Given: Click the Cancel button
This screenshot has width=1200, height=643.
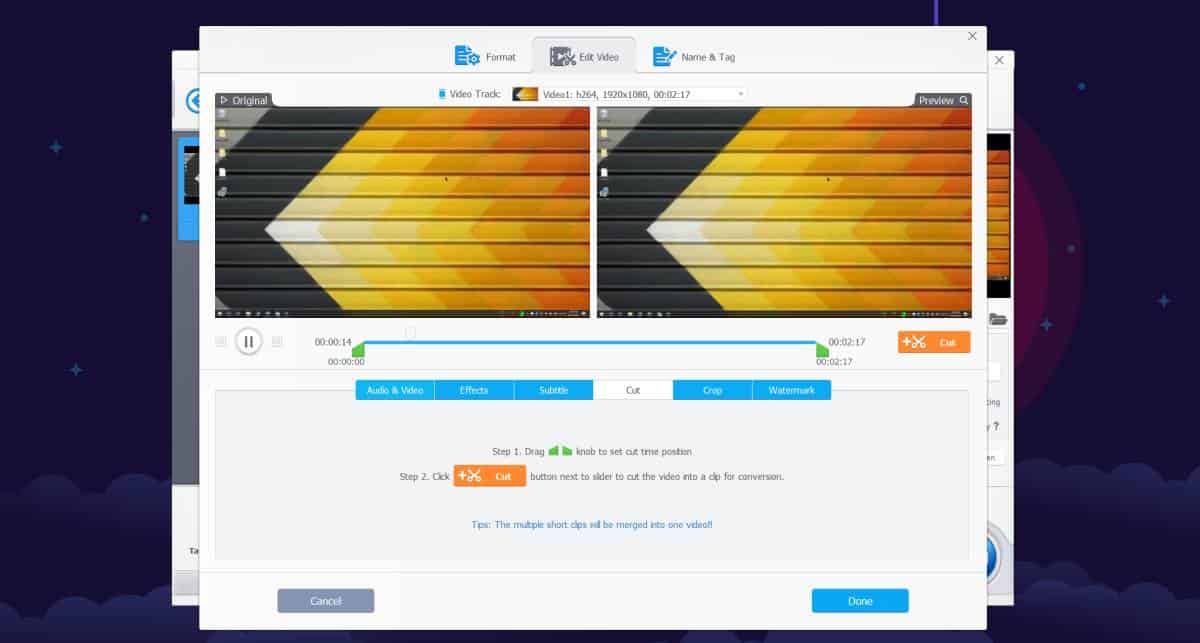Looking at the screenshot, I should [x=326, y=601].
